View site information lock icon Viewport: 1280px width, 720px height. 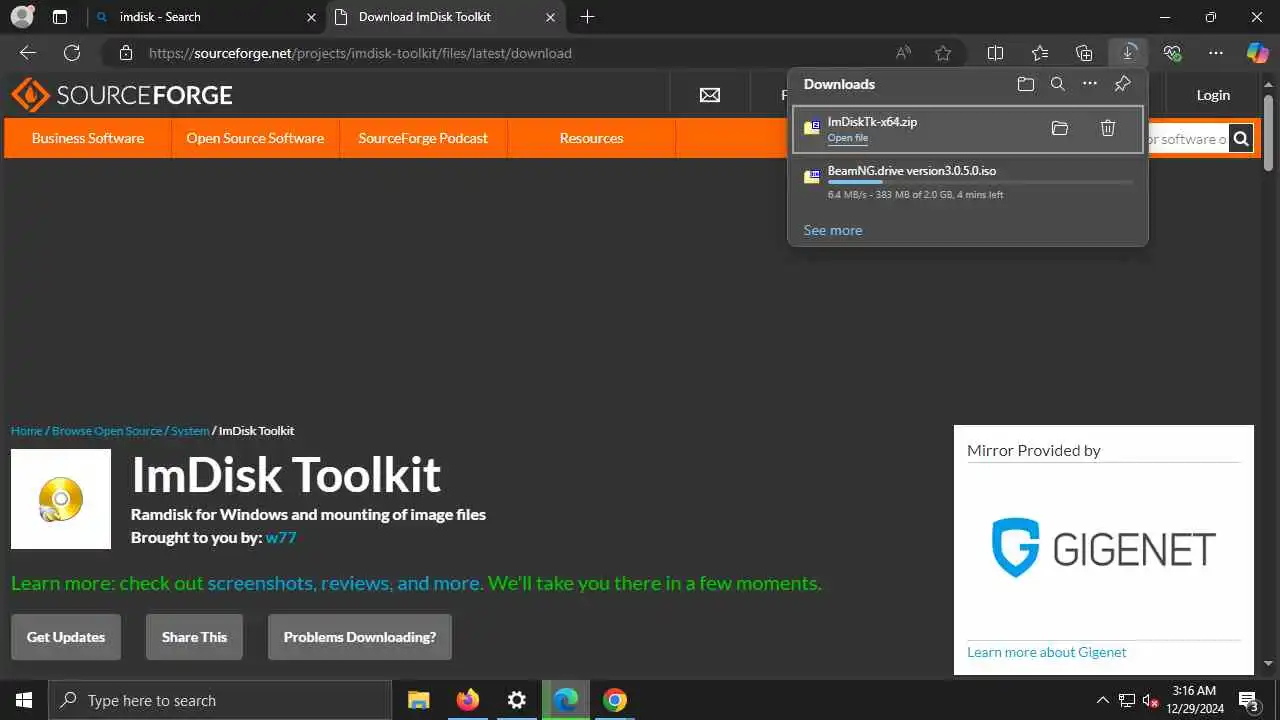(x=125, y=53)
